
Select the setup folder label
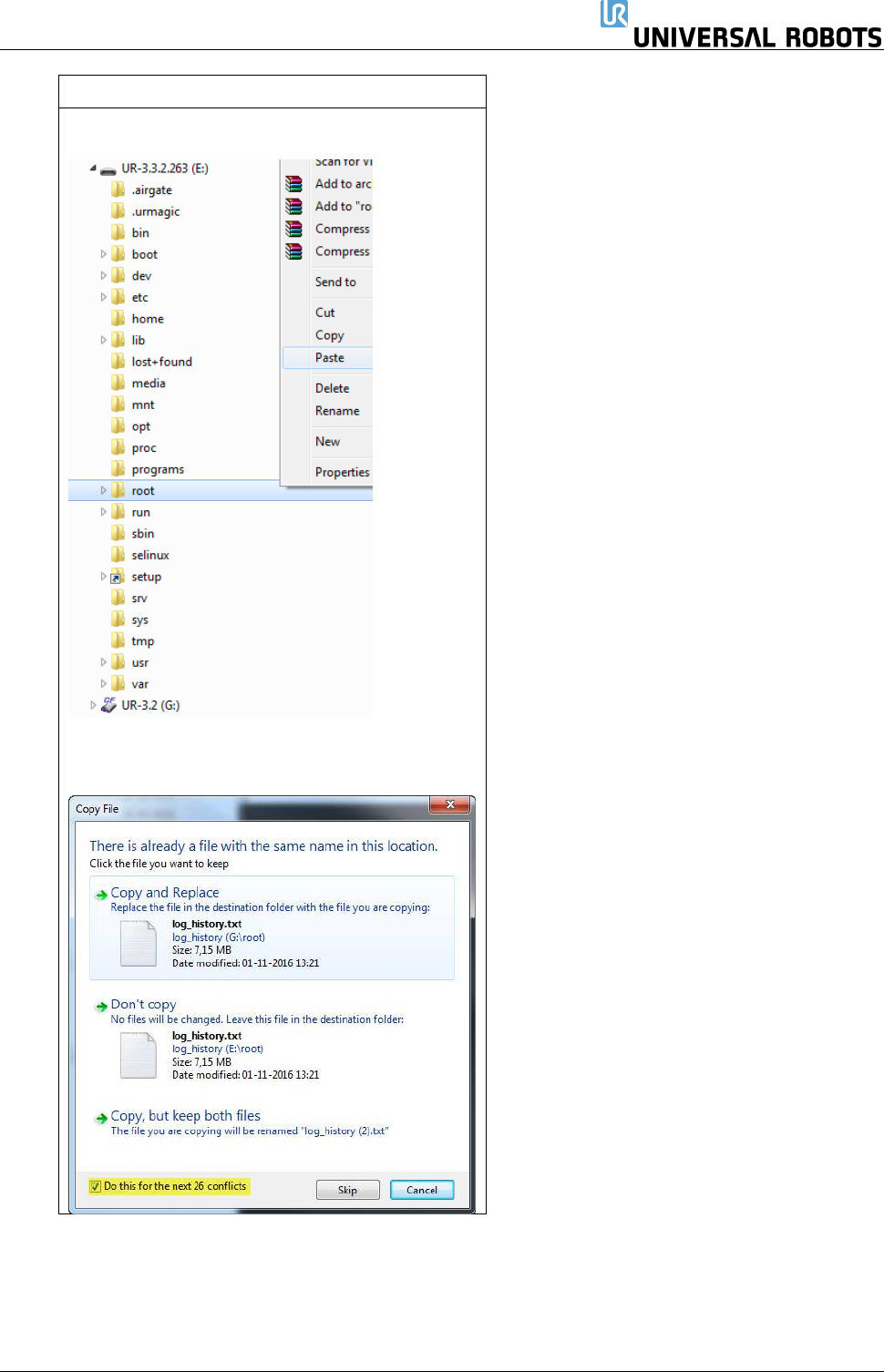click(x=146, y=577)
